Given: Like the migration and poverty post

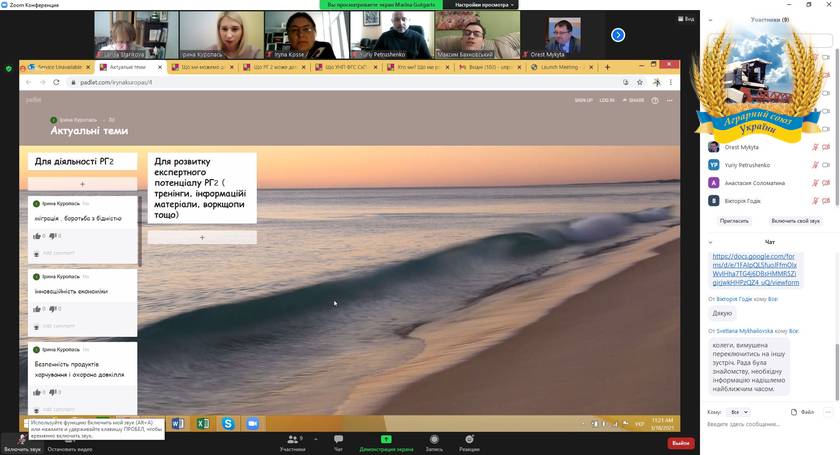Looking at the screenshot, I should (x=37, y=236).
